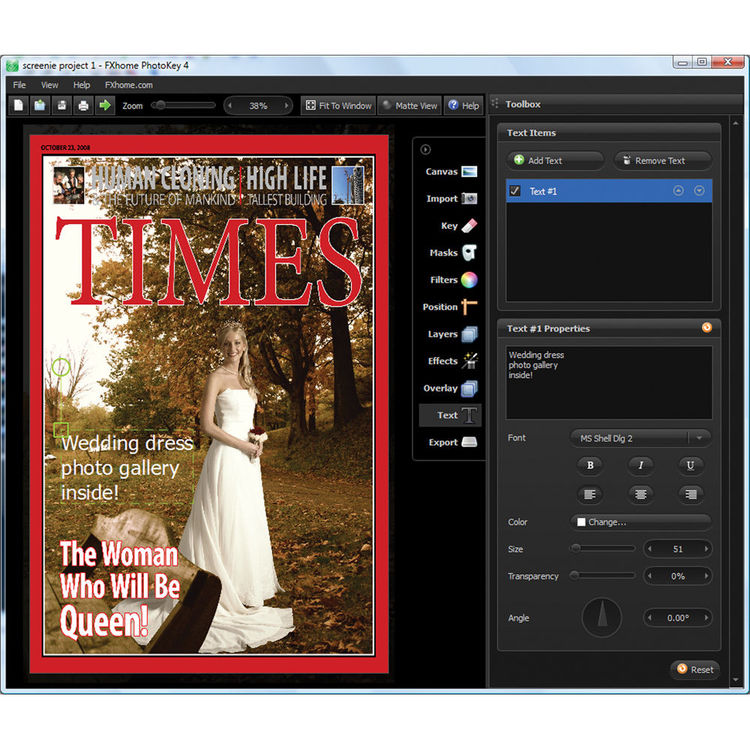Open the Import tool

tap(452, 199)
